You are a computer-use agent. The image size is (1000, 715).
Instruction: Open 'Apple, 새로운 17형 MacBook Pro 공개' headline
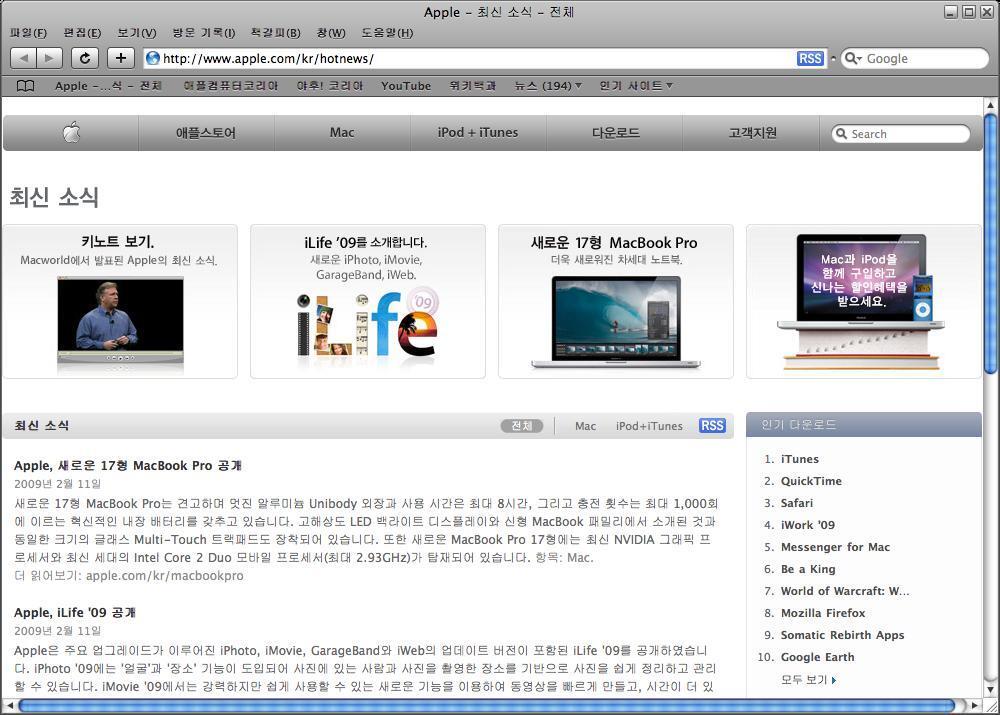coord(128,466)
